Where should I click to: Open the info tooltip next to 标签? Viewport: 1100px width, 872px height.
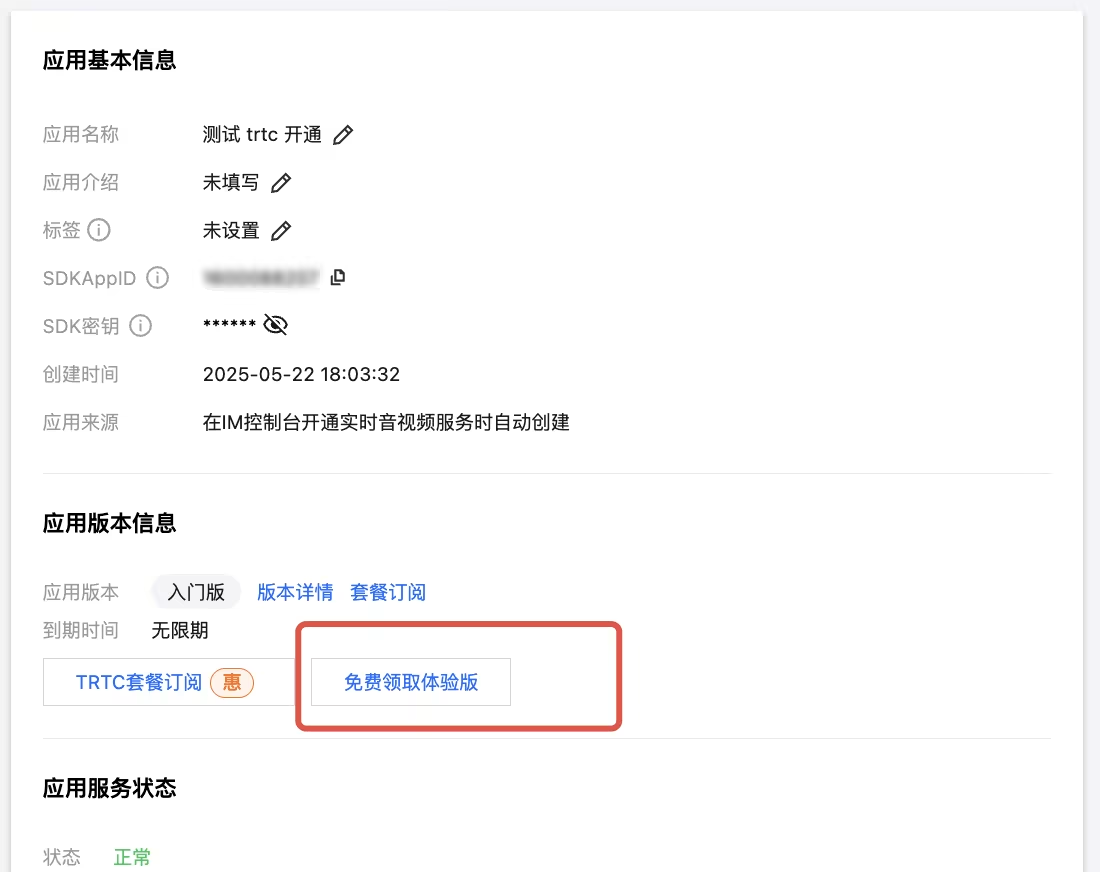pyautogui.click(x=99, y=230)
